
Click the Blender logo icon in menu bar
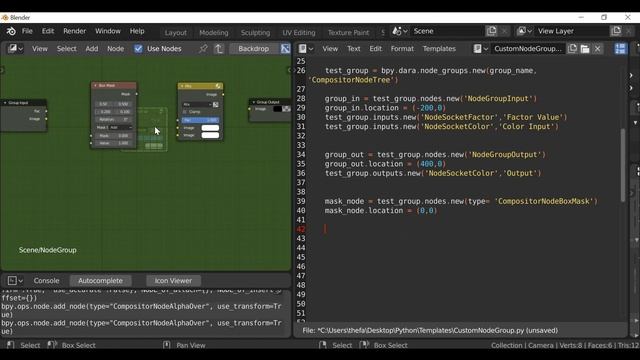pyautogui.click(x=11, y=31)
